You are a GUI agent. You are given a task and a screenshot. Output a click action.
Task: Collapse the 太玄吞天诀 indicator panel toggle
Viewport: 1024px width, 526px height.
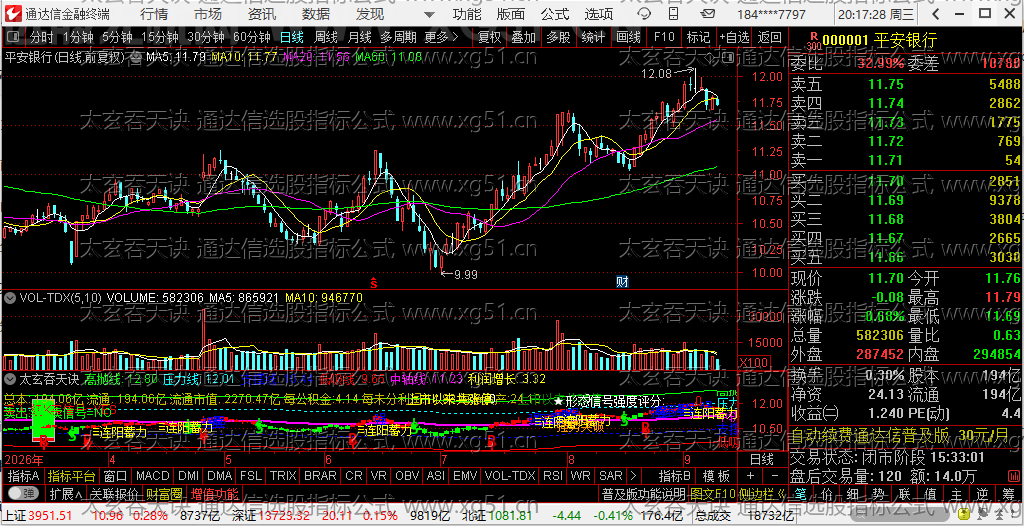(x=10, y=378)
